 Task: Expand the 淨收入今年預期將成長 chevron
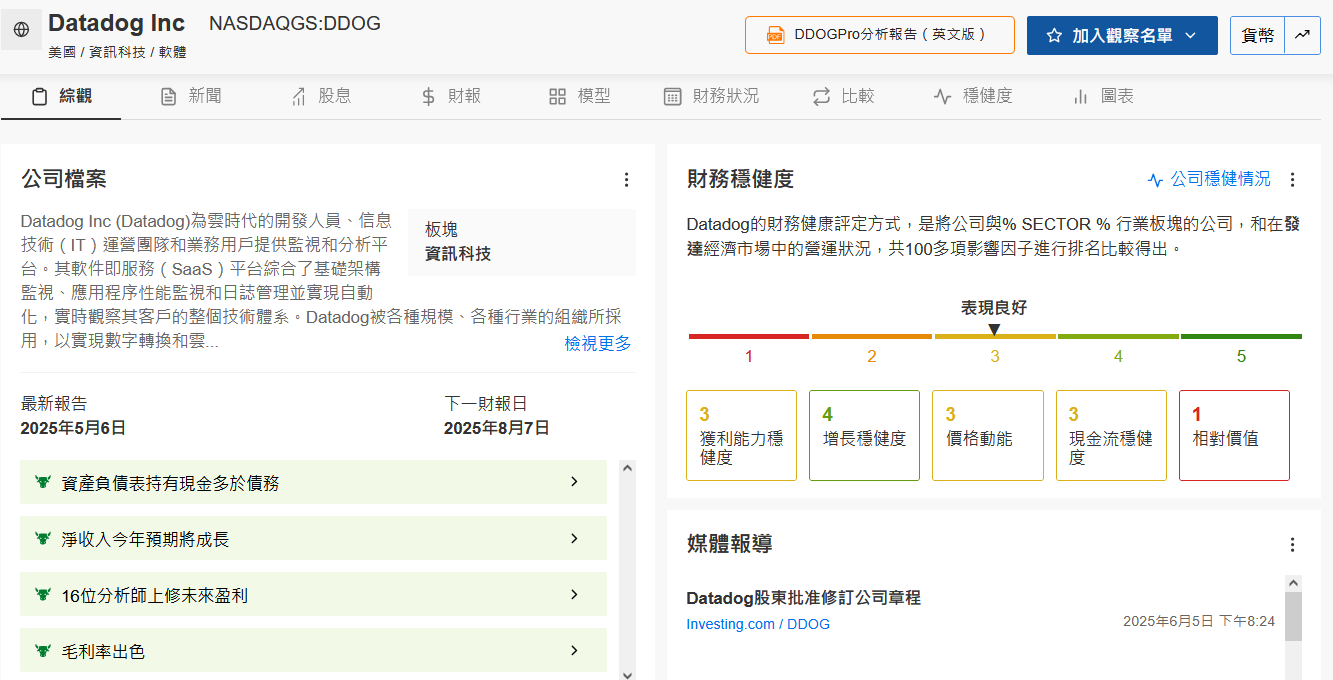pos(574,538)
